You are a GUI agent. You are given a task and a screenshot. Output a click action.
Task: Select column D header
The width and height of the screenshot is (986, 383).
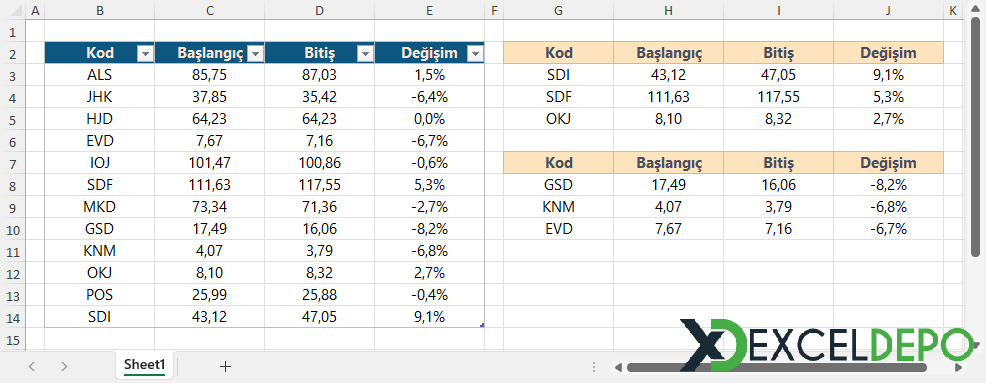pos(319,10)
